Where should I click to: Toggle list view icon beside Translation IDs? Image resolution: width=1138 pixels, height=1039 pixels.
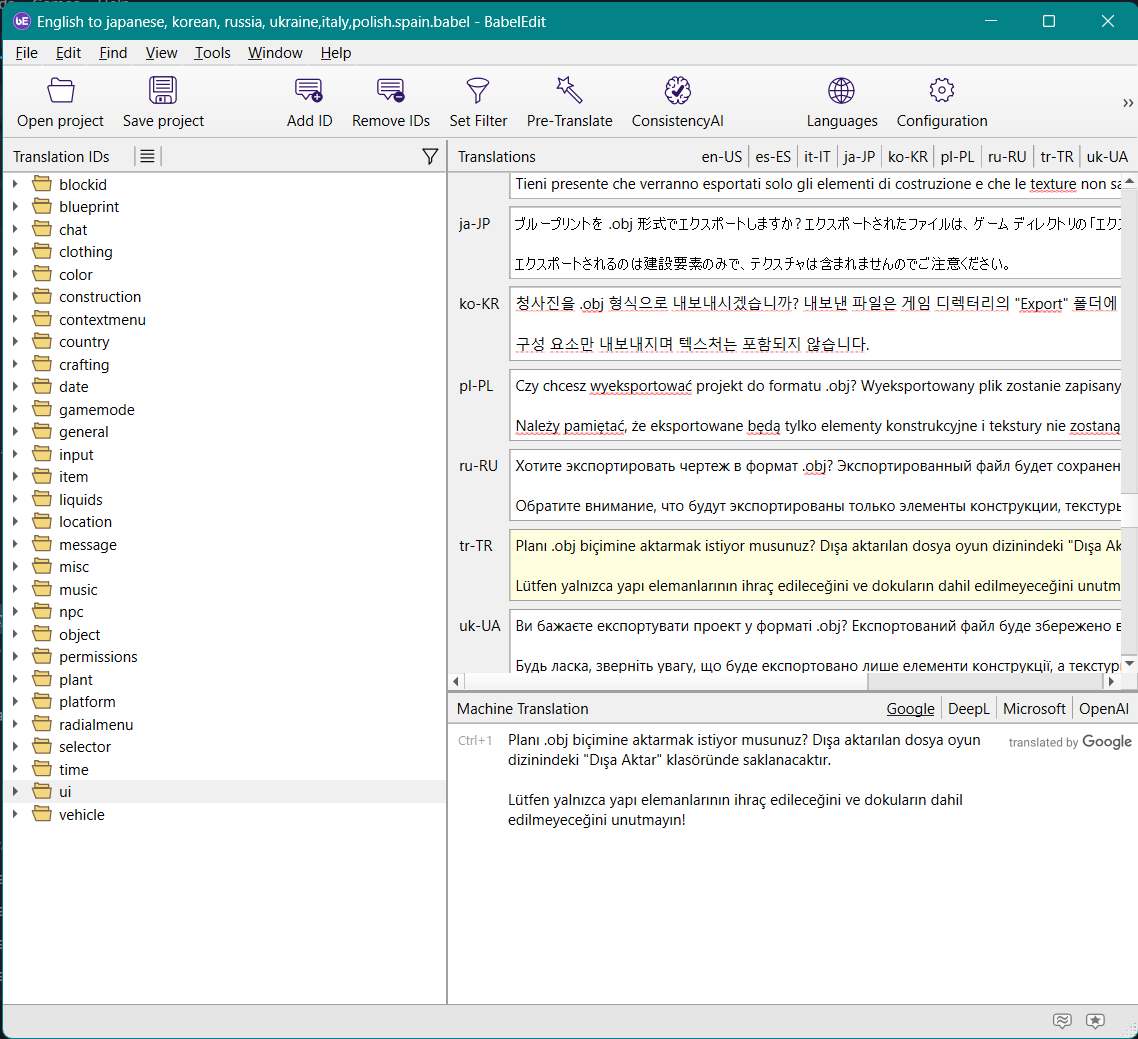click(x=147, y=156)
